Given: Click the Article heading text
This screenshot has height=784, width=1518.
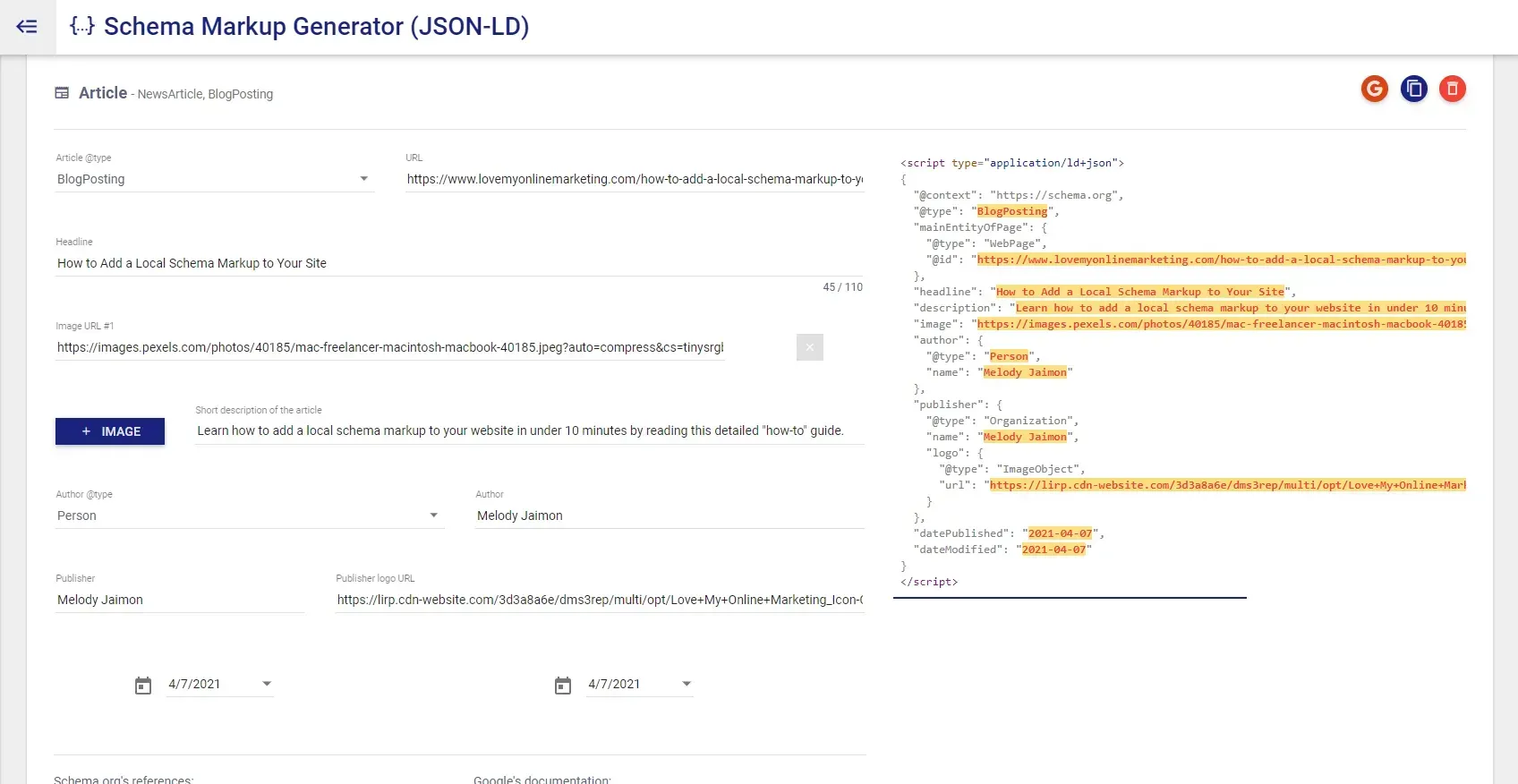Looking at the screenshot, I should [103, 93].
